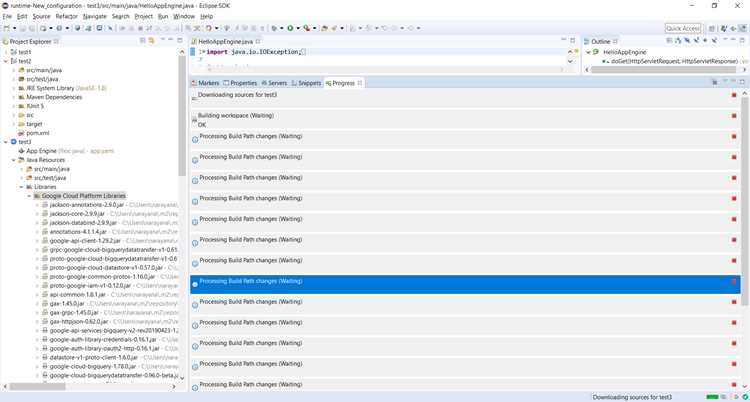Switch to the Servers tab
The image size is (750, 402).
pyautogui.click(x=274, y=83)
